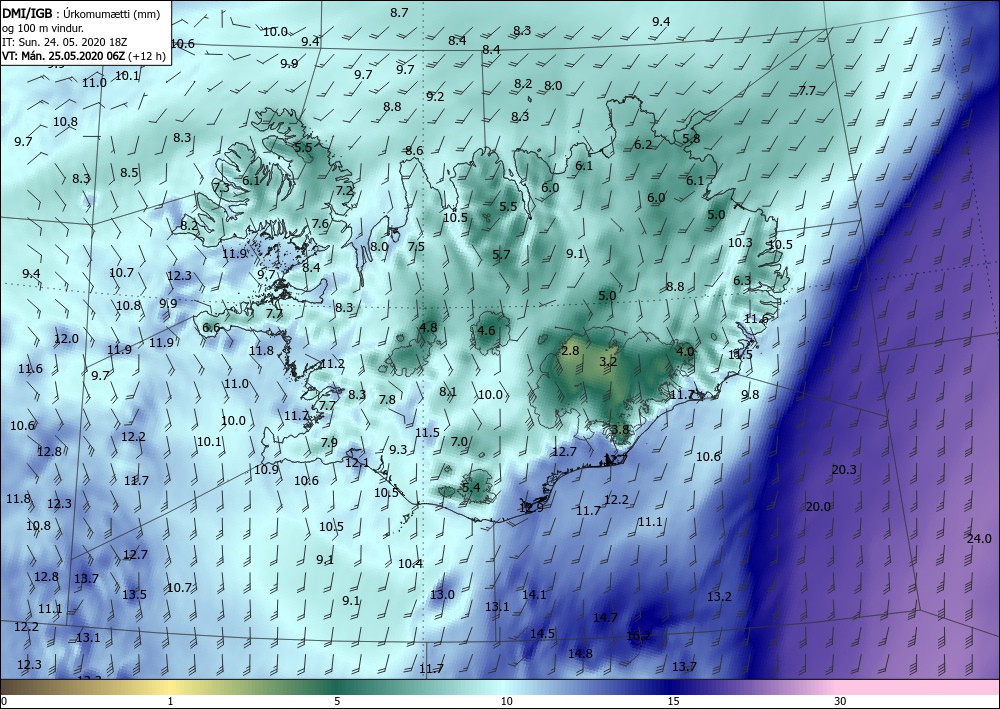
Task: Click the 7.5 value on the map
Action: coord(416,247)
